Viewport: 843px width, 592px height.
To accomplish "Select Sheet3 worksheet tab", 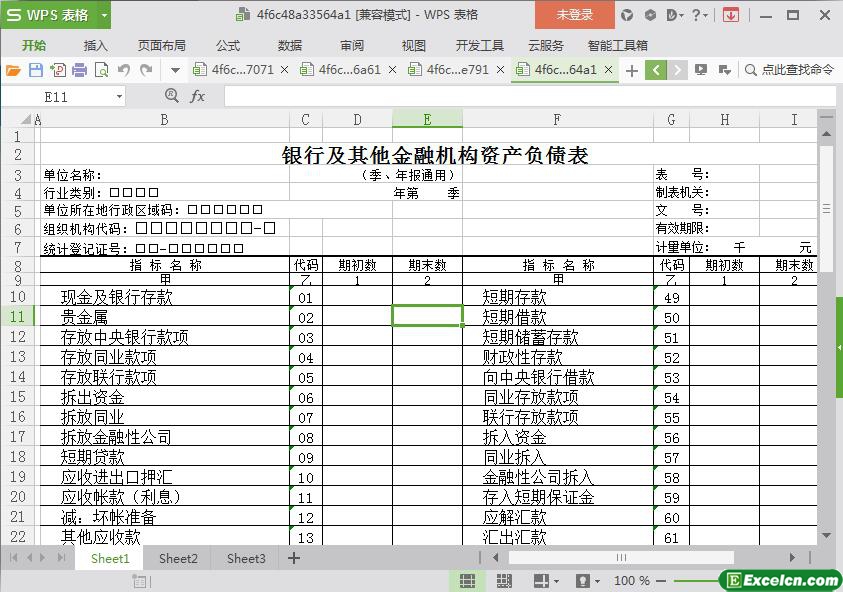I will pos(246,559).
